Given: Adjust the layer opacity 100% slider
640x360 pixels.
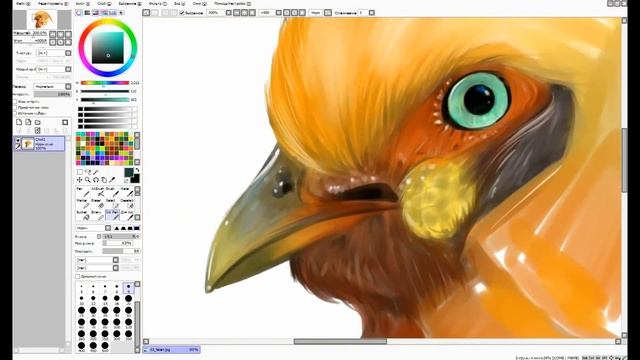Looking at the screenshot, I should (52, 94).
